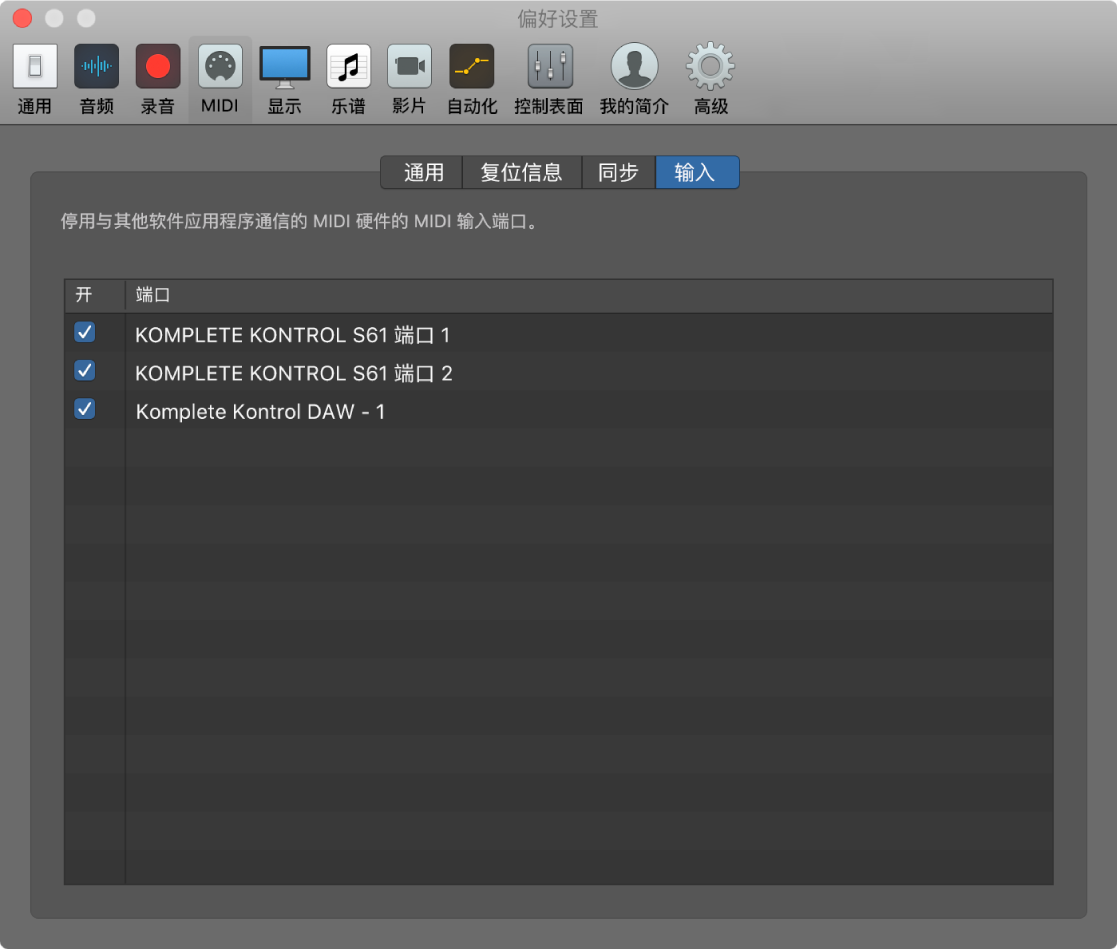The height and width of the screenshot is (950, 1117).
Task: Select the 输入 tab
Action: point(697,172)
